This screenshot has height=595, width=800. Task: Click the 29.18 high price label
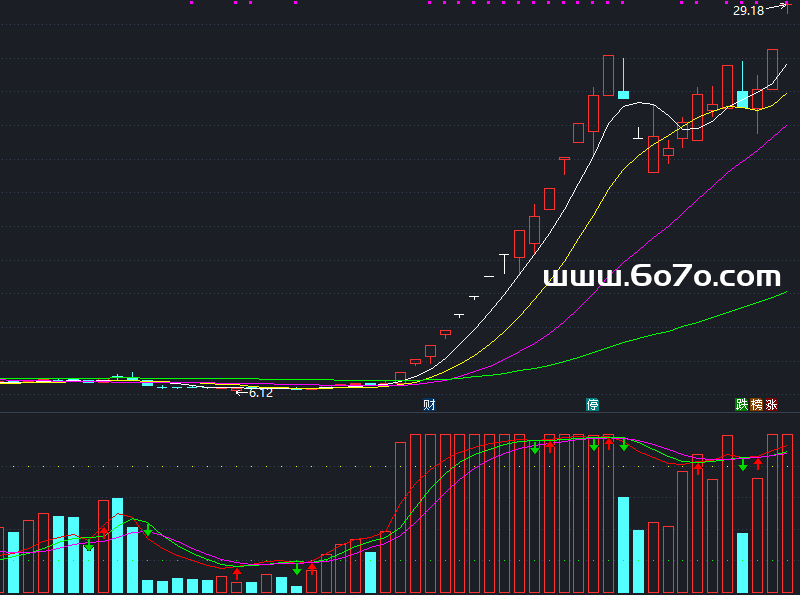(x=748, y=11)
